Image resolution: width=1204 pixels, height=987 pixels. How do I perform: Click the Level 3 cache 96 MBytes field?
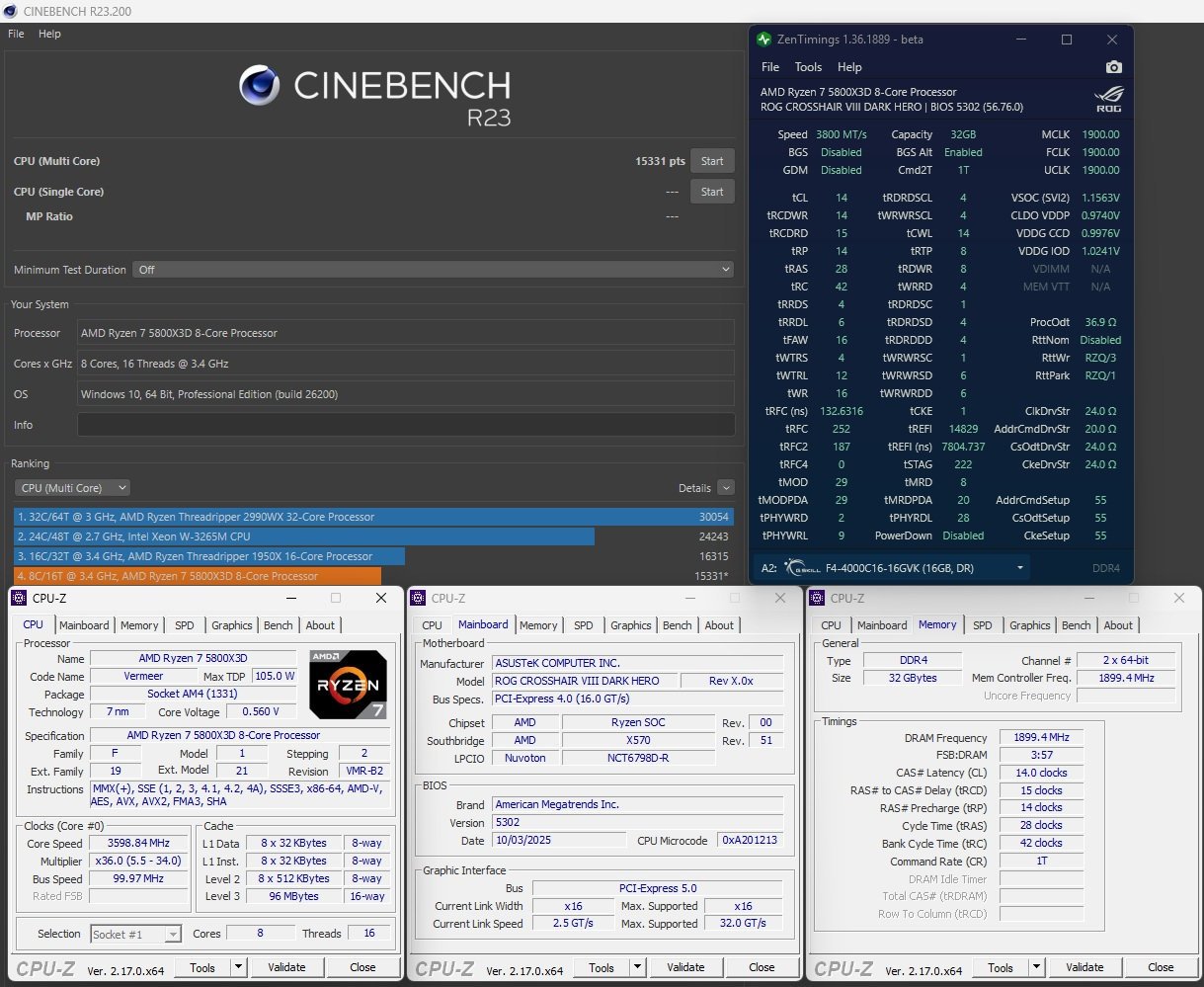click(294, 896)
